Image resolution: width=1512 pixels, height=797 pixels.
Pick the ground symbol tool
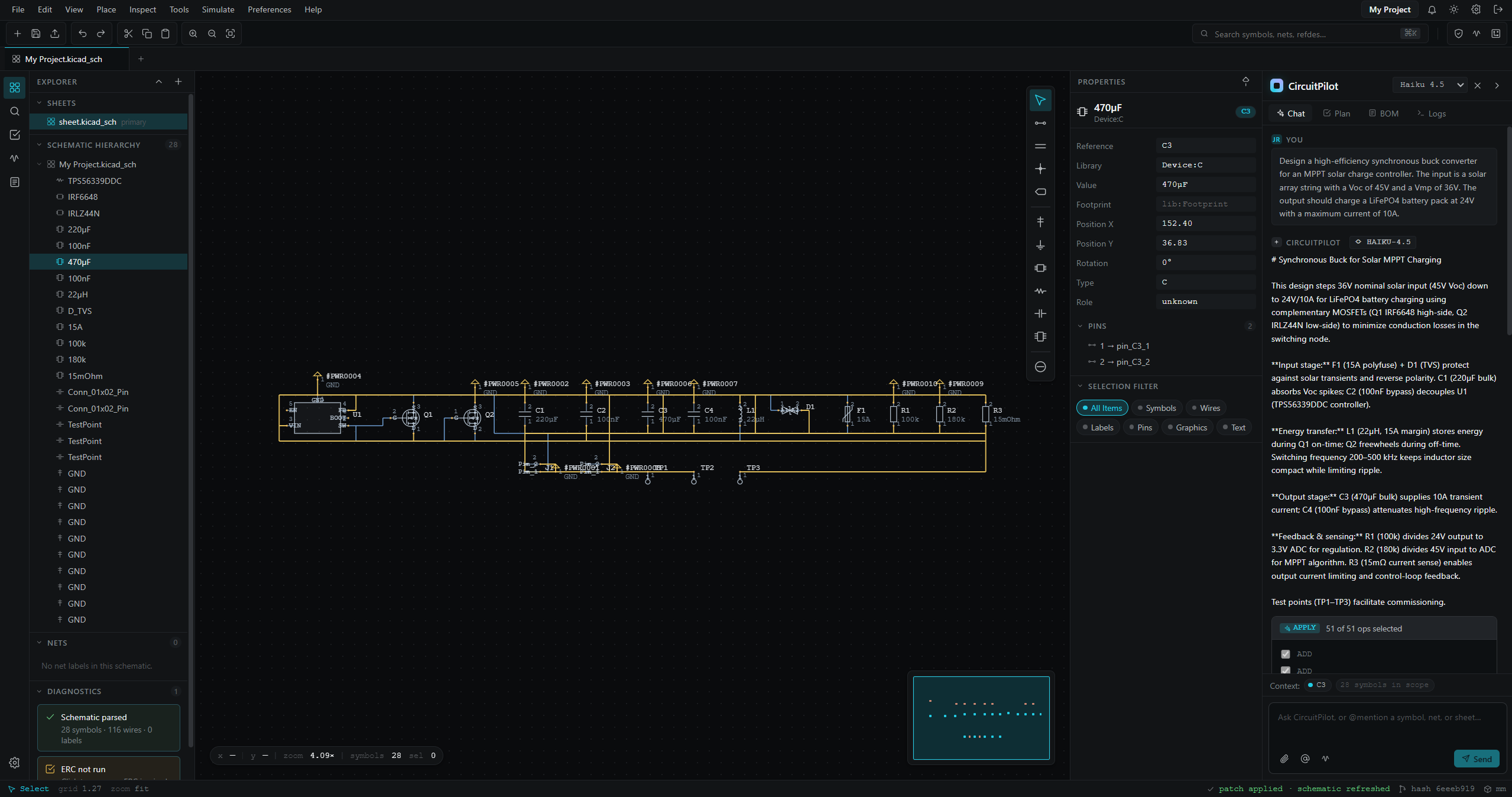[x=1040, y=245]
